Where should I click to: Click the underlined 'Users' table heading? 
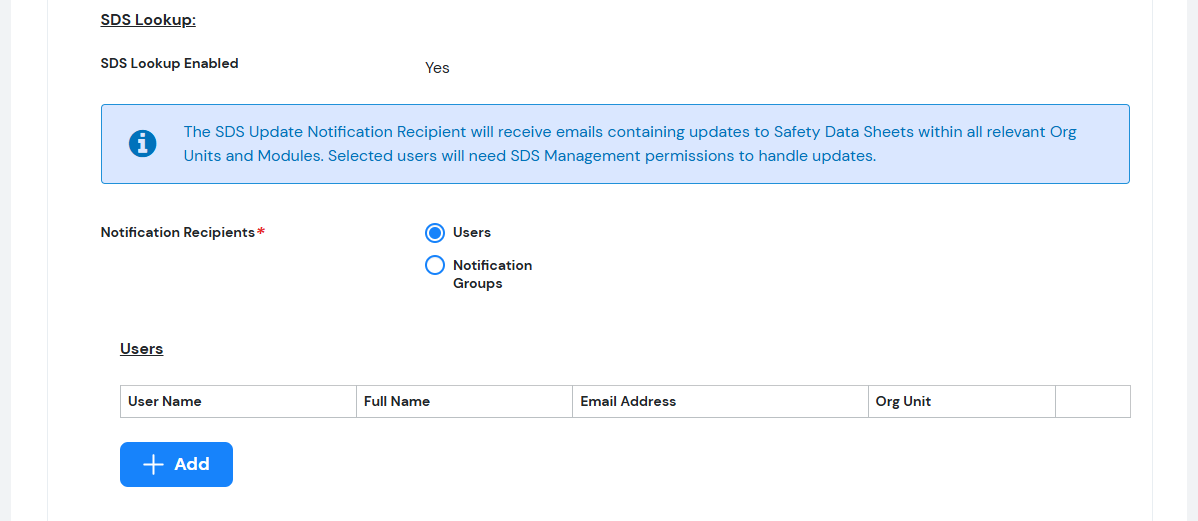pyautogui.click(x=141, y=349)
